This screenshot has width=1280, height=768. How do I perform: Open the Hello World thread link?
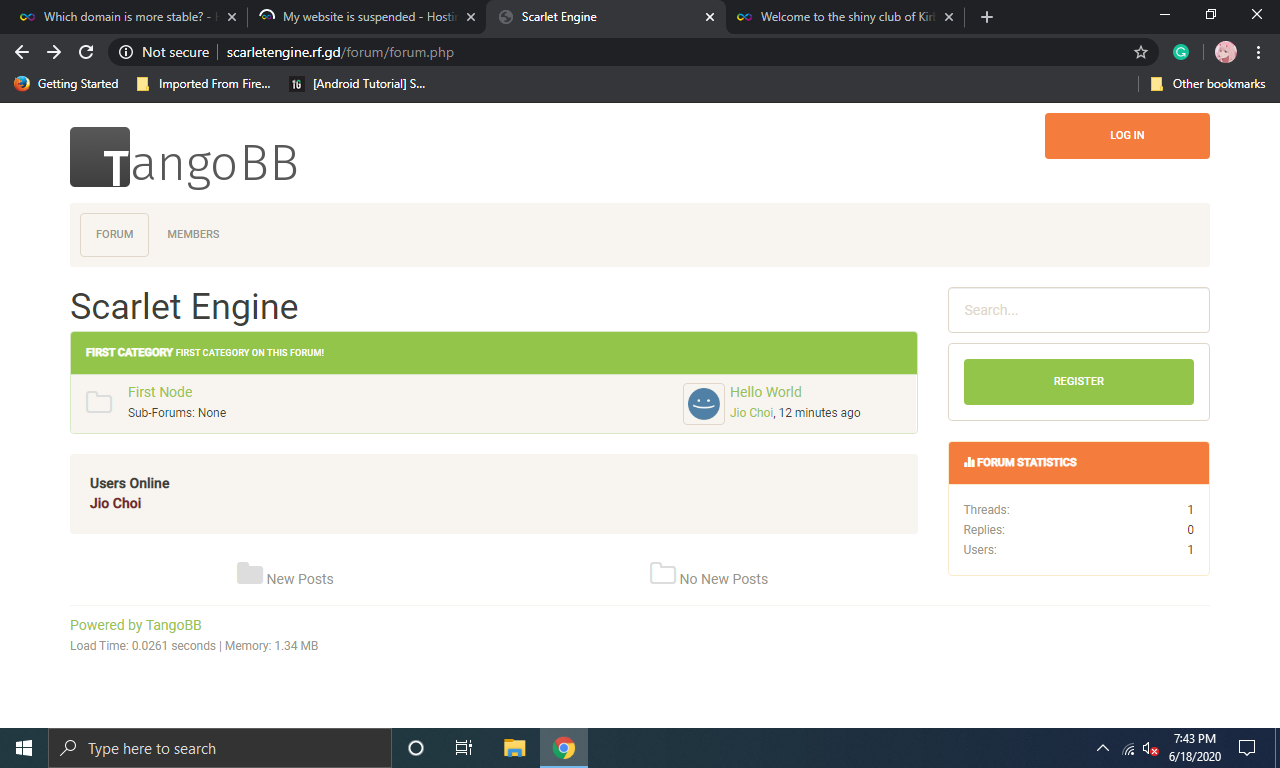[x=766, y=392]
